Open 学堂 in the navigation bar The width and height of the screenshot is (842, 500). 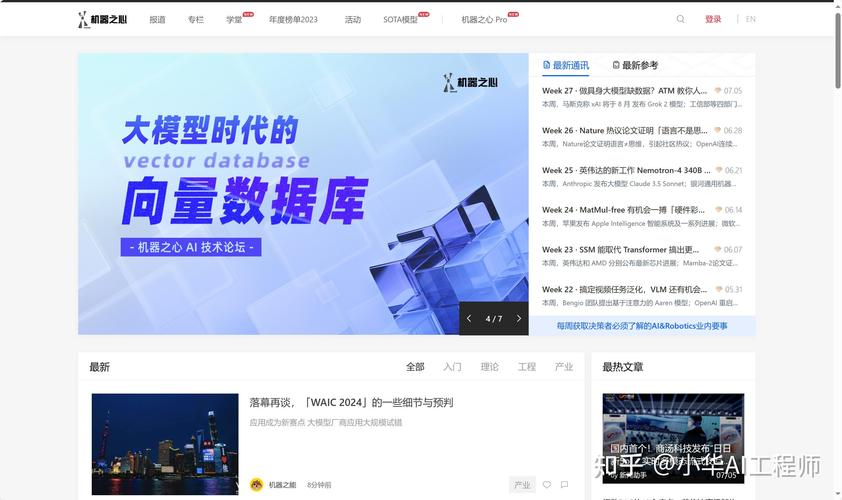pos(234,19)
